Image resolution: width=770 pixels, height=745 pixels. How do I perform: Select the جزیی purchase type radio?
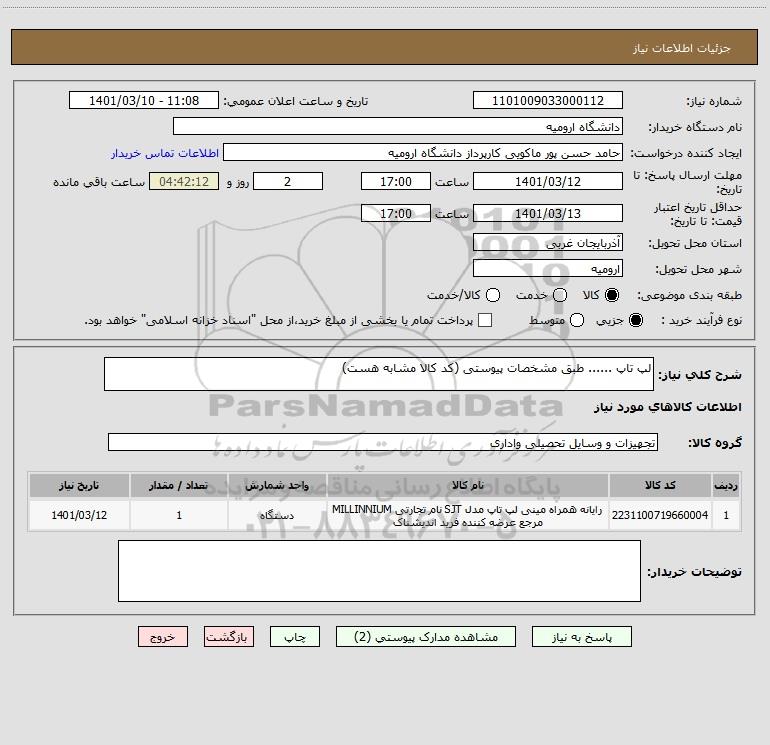click(x=636, y=320)
